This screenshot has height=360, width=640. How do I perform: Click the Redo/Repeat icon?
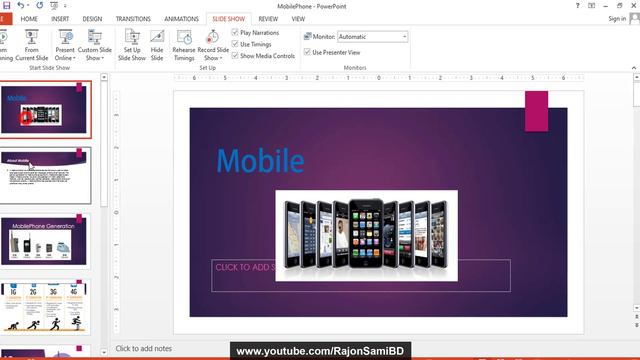pyautogui.click(x=40, y=5)
